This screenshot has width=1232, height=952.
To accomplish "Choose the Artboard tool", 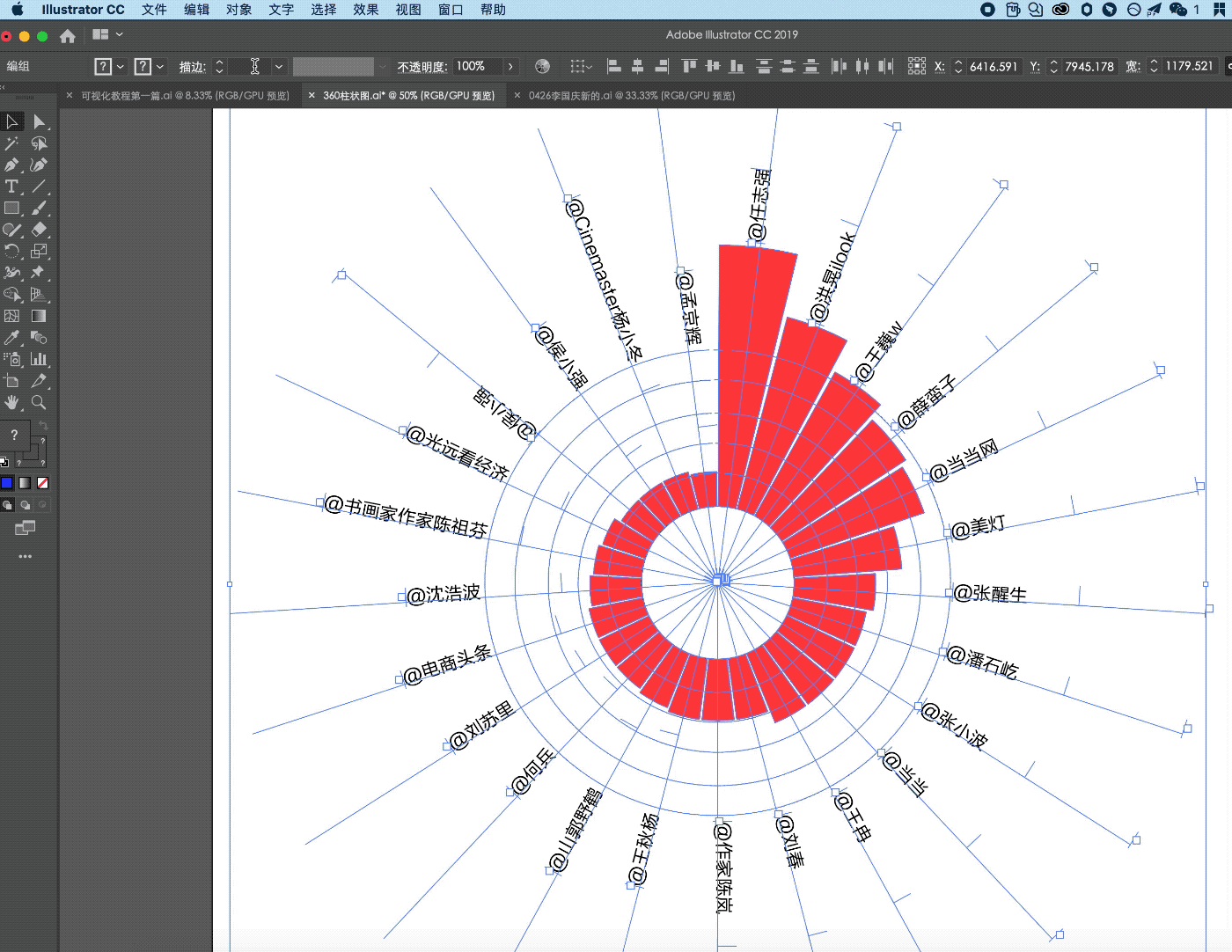I will 12,381.
